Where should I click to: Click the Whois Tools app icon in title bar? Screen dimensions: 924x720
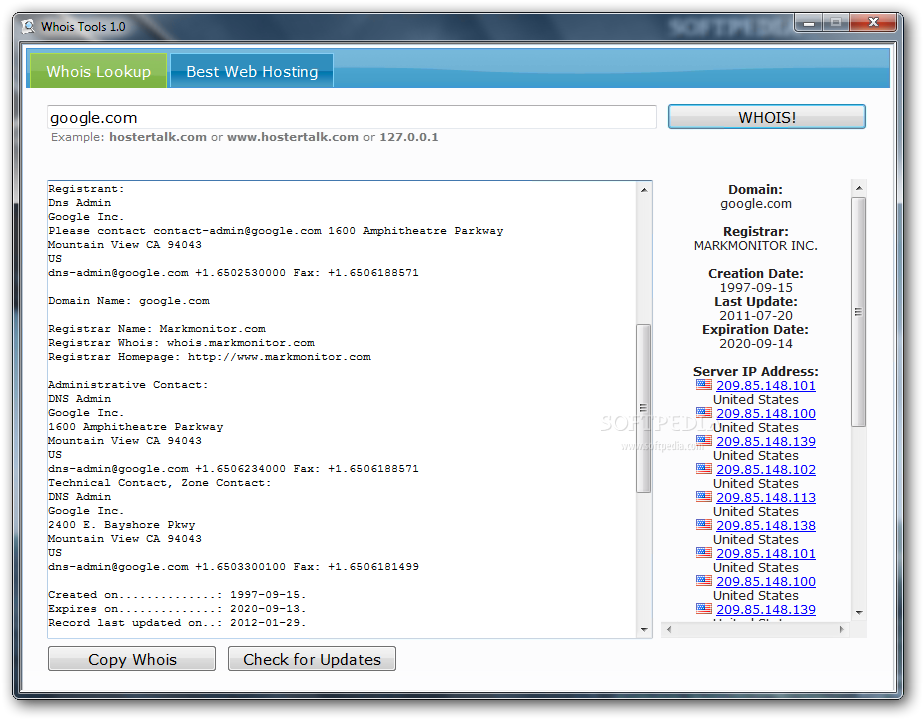click(28, 27)
